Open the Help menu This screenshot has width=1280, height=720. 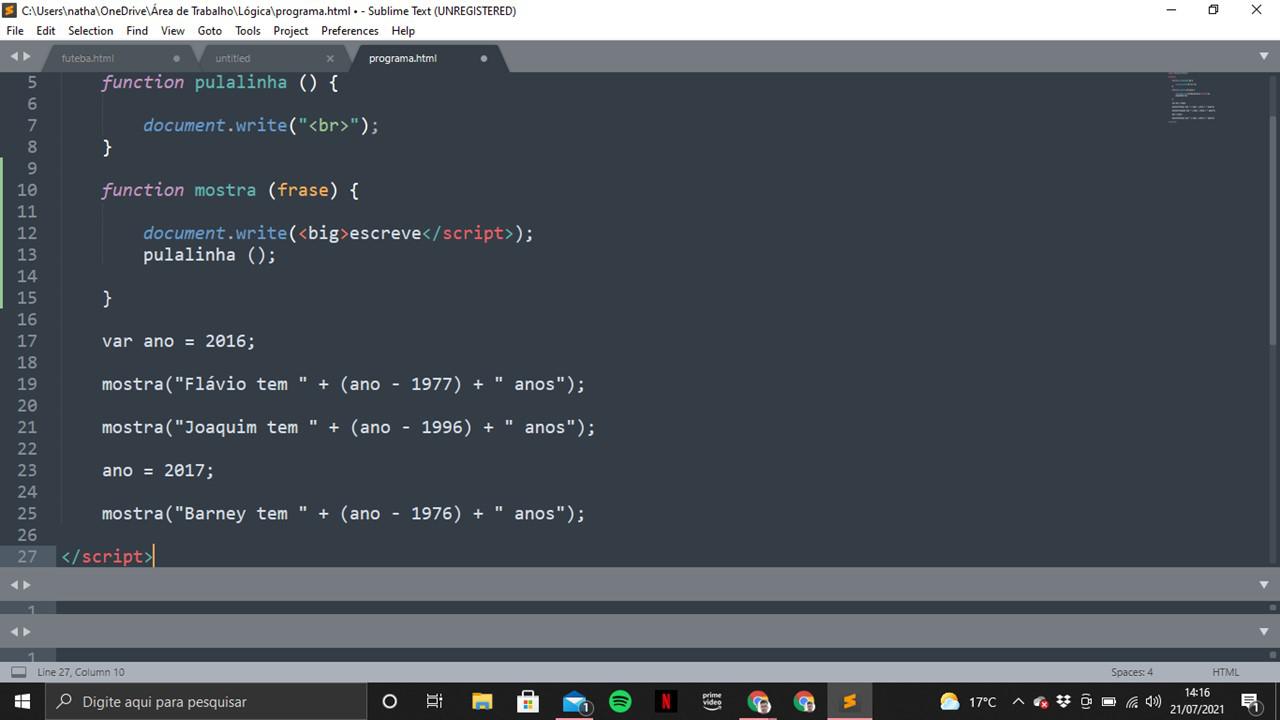[403, 31]
